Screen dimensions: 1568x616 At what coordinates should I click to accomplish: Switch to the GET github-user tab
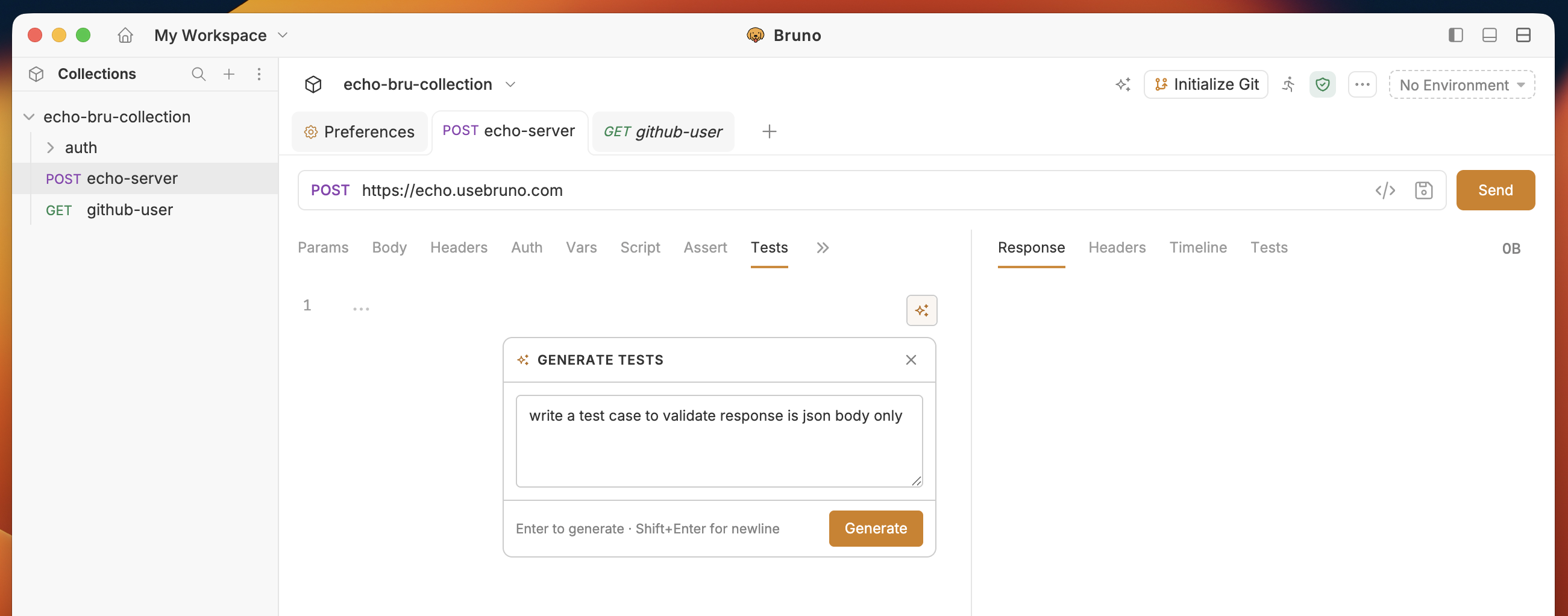click(663, 131)
